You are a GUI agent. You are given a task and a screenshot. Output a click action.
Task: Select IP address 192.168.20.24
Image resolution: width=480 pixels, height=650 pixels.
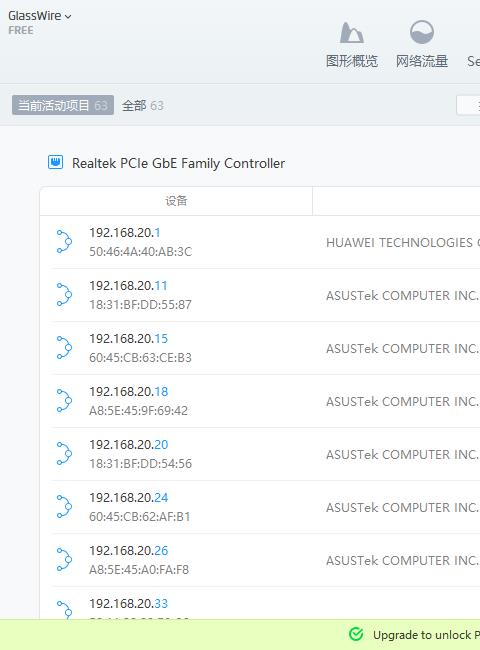(x=128, y=498)
